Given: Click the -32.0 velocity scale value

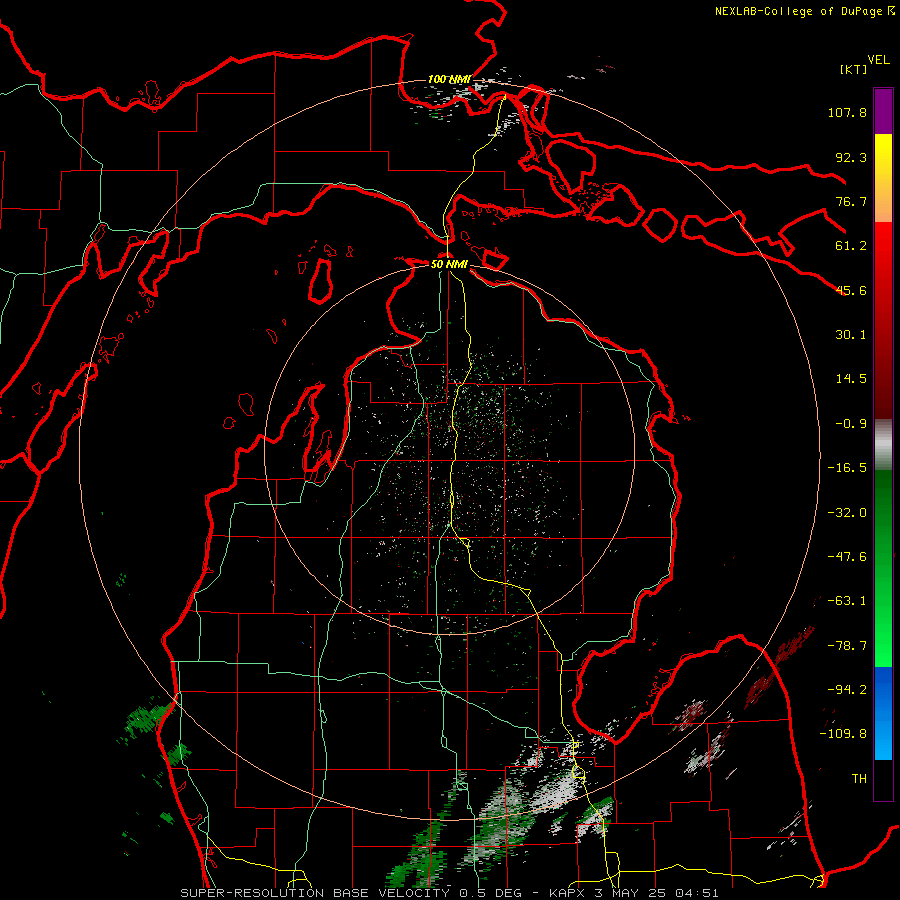Looking at the screenshot, I should [847, 513].
